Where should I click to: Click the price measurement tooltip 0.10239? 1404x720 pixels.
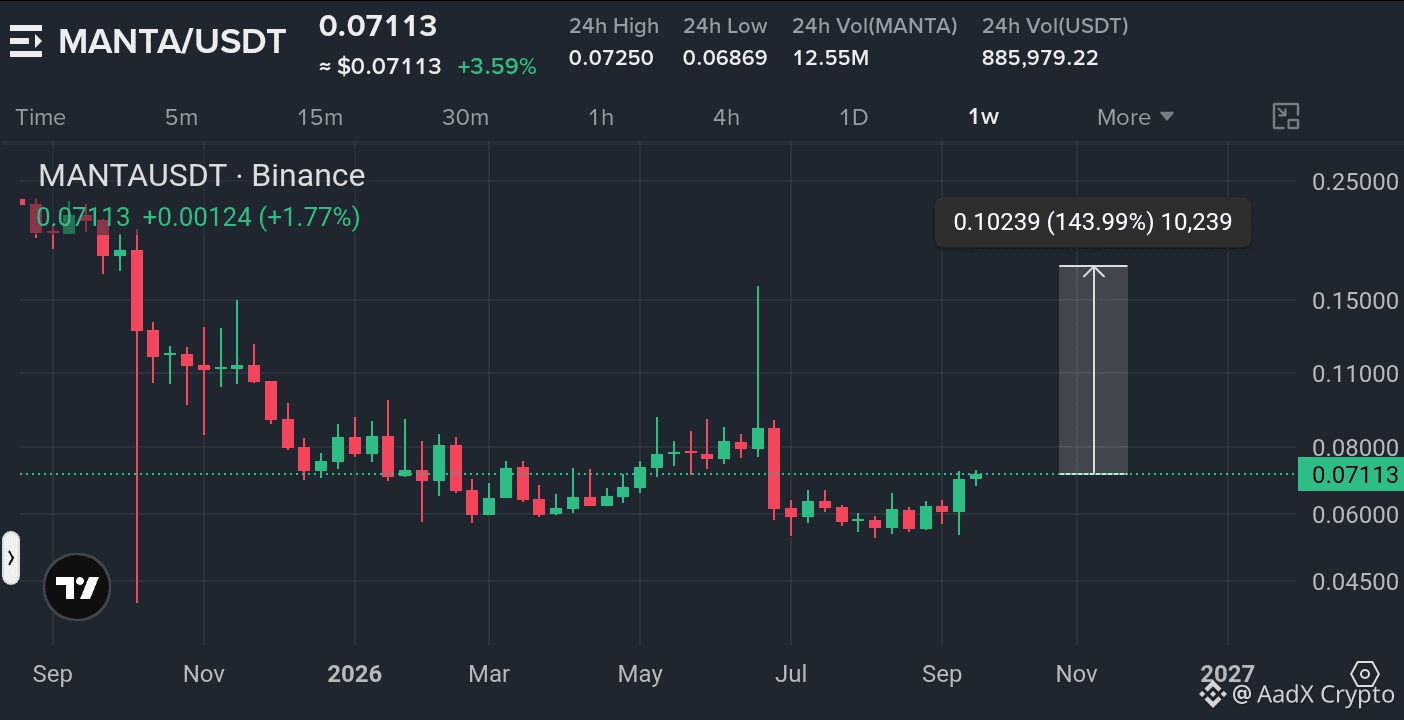(1093, 222)
